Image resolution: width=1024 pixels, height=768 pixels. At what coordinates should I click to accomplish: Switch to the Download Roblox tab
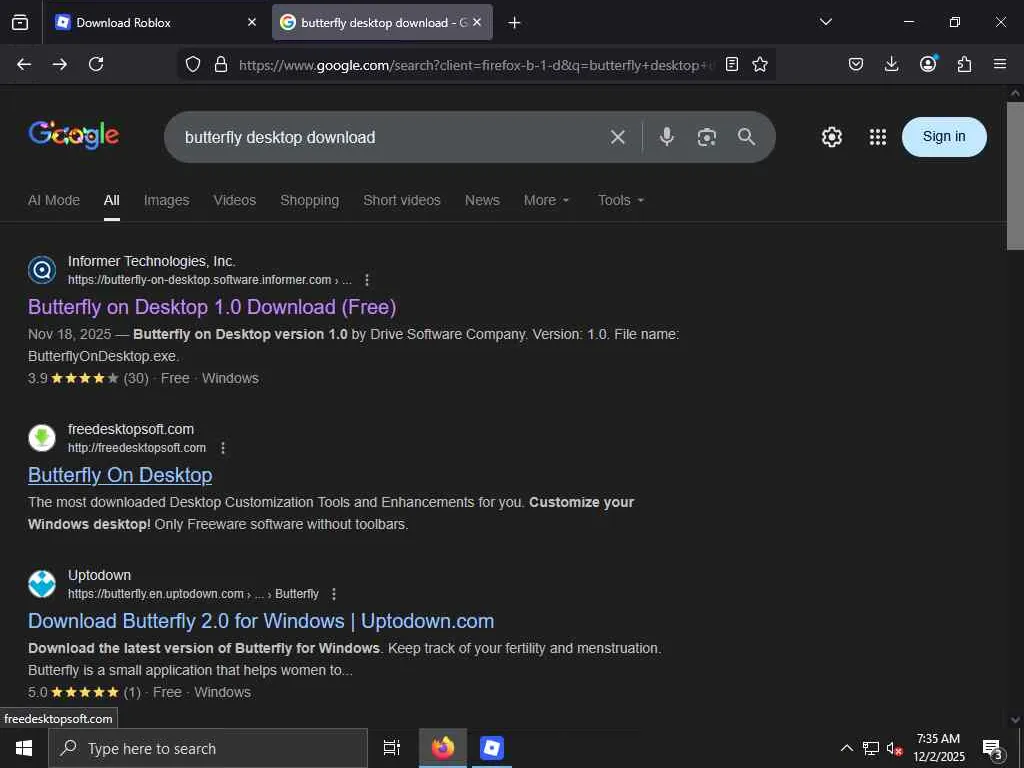point(147,23)
